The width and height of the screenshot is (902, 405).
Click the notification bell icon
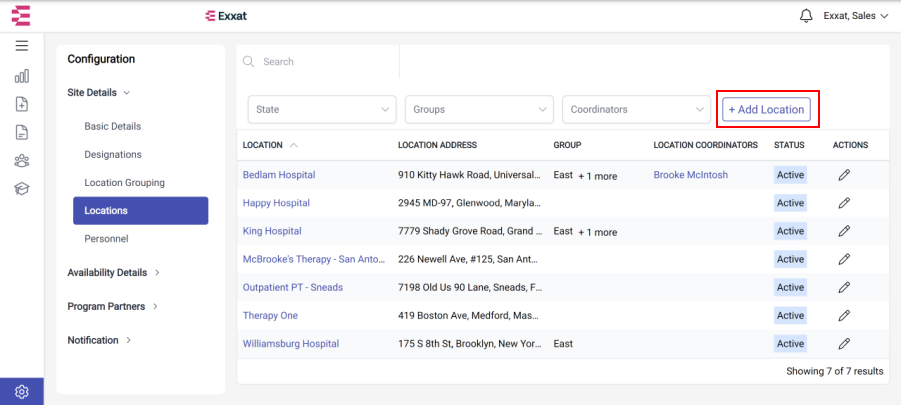pos(806,16)
